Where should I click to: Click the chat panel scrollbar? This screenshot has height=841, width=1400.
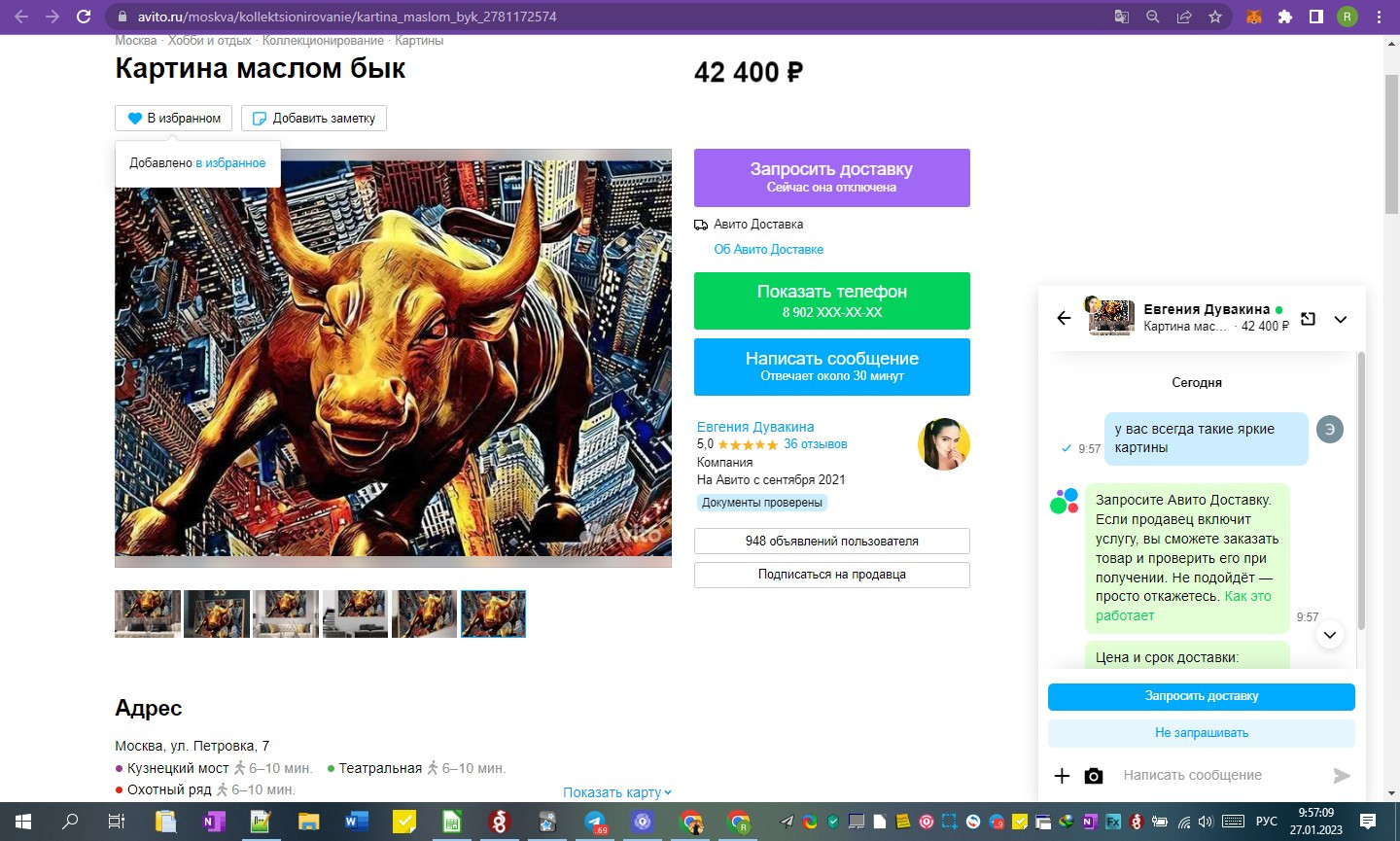(x=1361, y=491)
